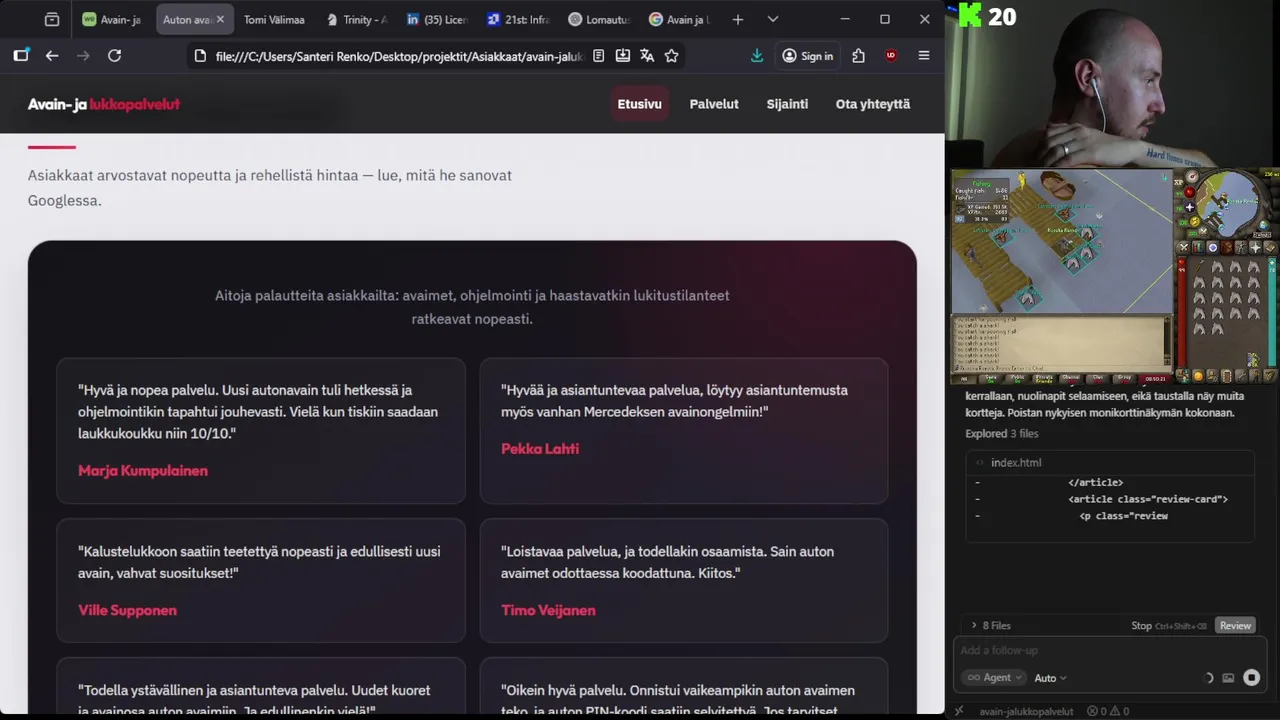The height and width of the screenshot is (720, 1280).
Task: Click the round stop icon in chat box
Action: (1251, 678)
